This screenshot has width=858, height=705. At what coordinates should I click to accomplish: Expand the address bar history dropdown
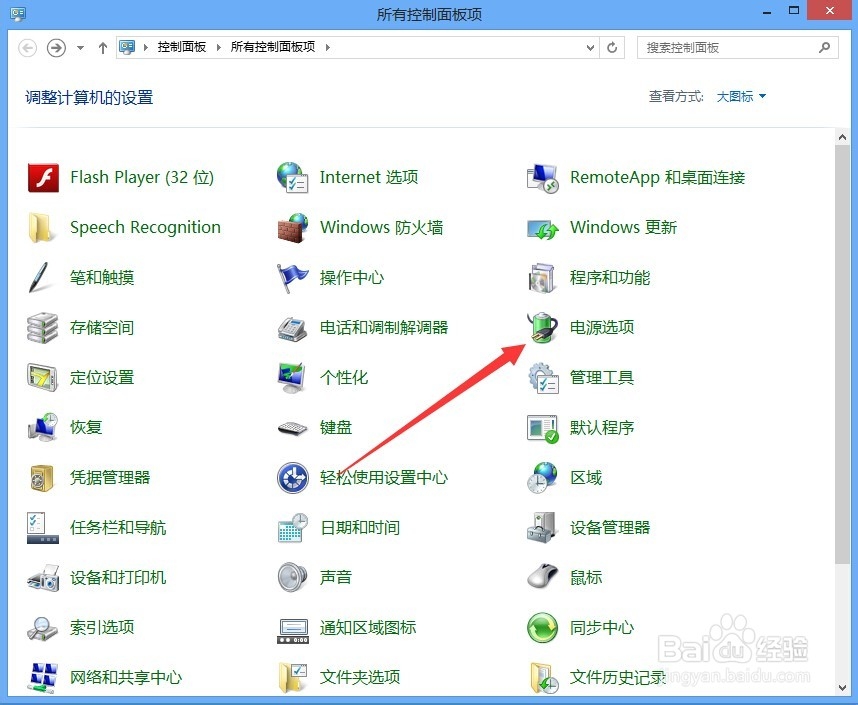pos(590,48)
